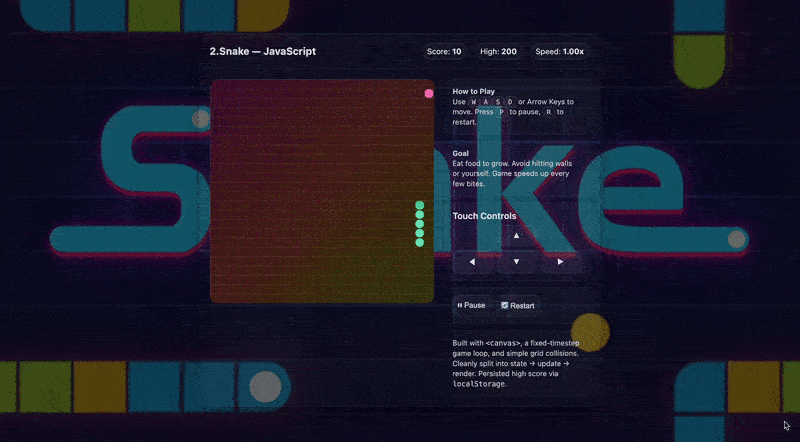Tap the left arrow touch control
Screen dimensions: 800x442
pyautogui.click(x=472, y=262)
